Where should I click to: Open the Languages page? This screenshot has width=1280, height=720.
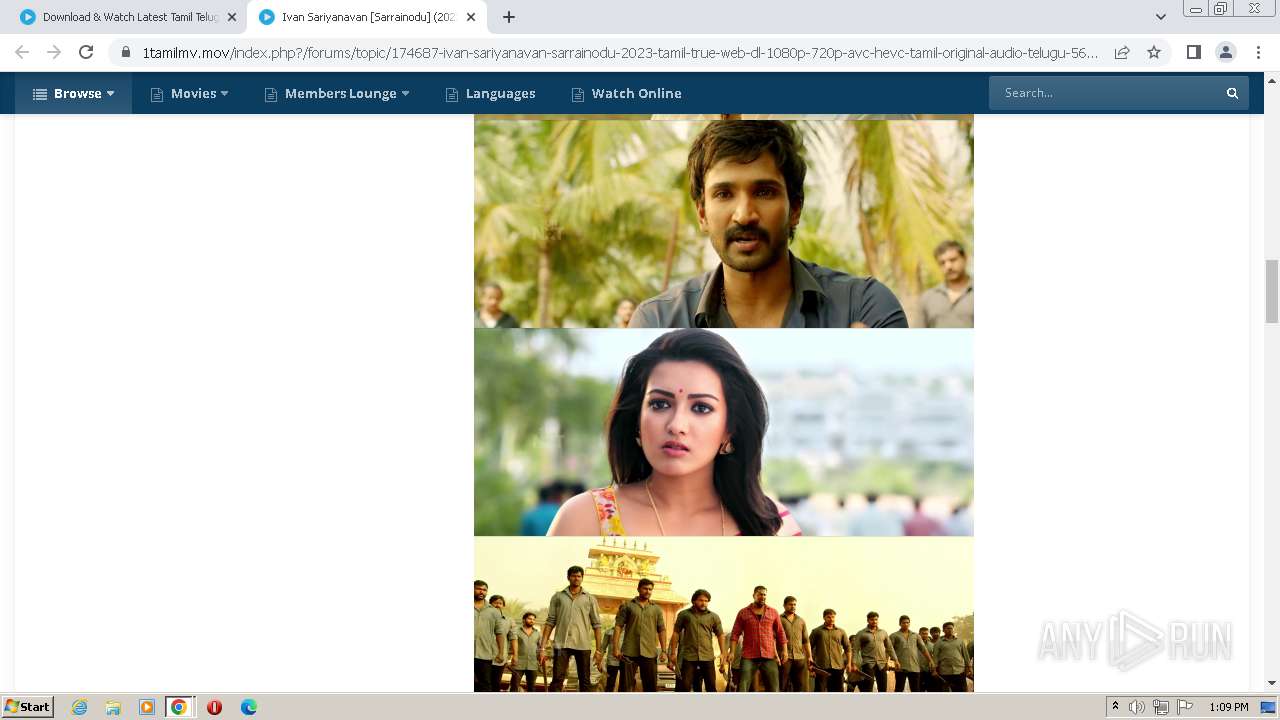tap(491, 93)
